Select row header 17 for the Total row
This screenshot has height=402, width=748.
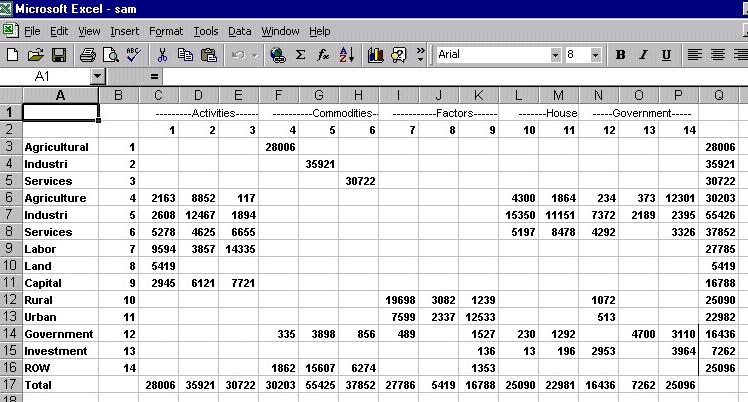(10, 384)
